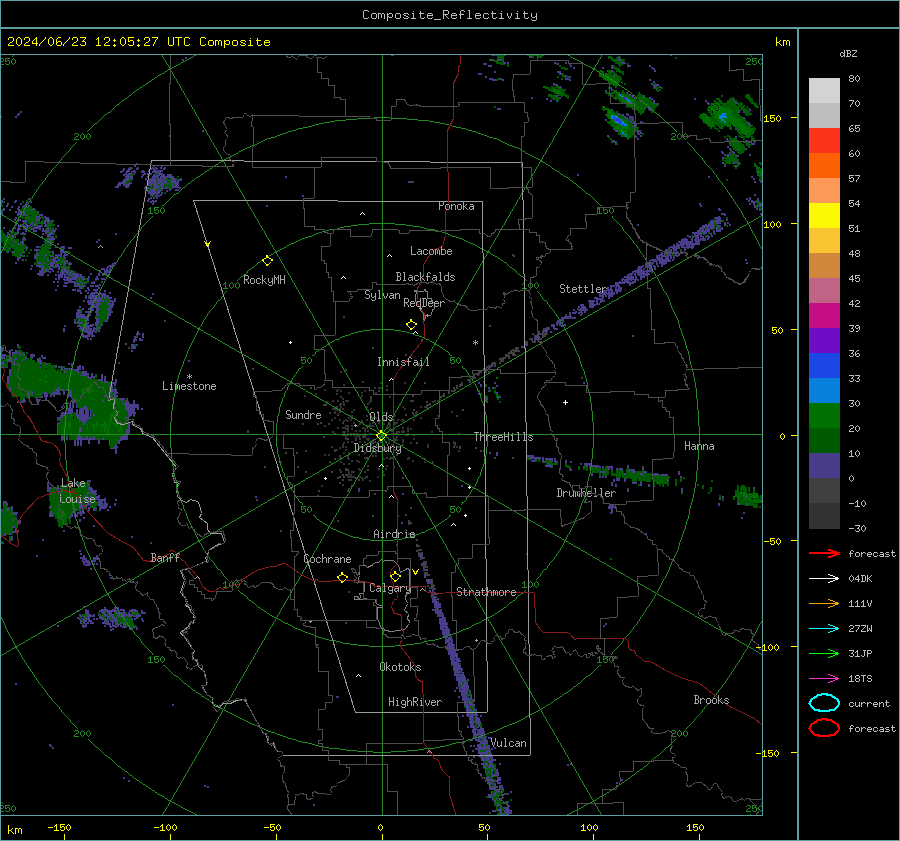
Task: Click the dBZ legend heading
Action: [848, 53]
